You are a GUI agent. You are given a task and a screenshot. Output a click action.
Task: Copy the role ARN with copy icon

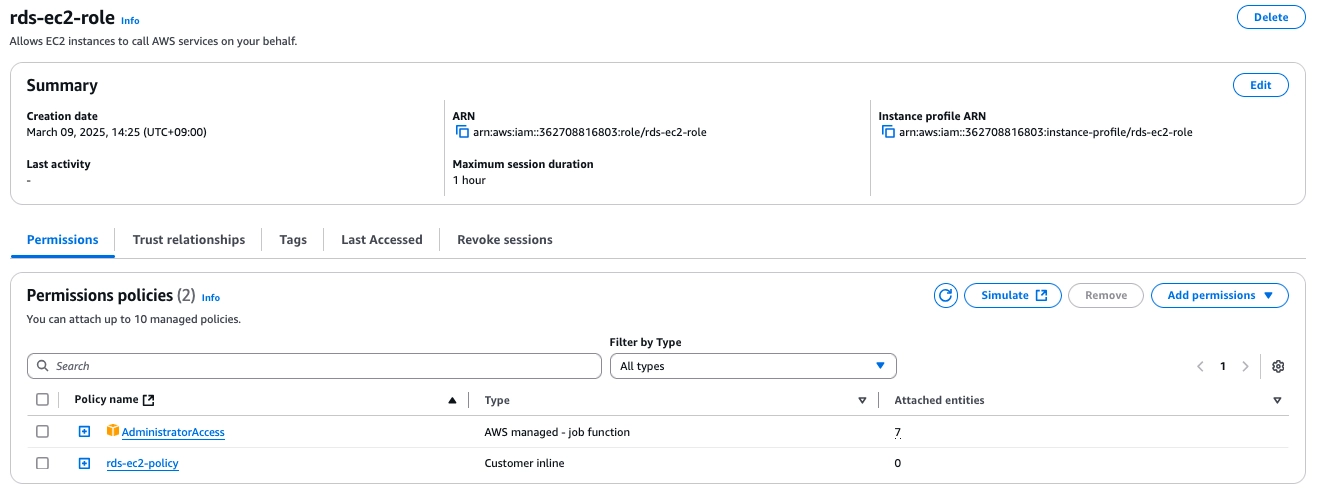462,132
